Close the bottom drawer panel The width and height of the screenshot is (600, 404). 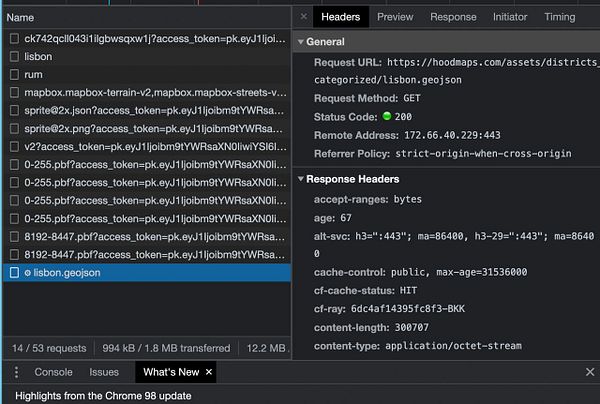coord(590,372)
